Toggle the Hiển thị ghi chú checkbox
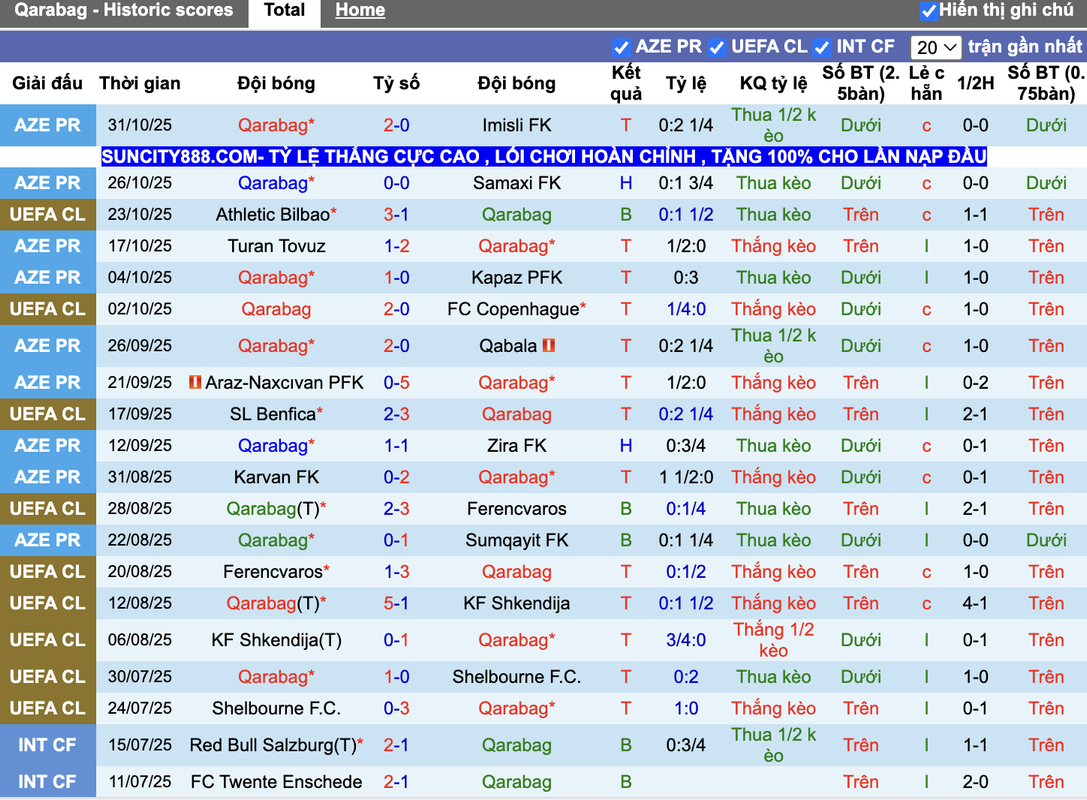1087x800 pixels. 928,10
